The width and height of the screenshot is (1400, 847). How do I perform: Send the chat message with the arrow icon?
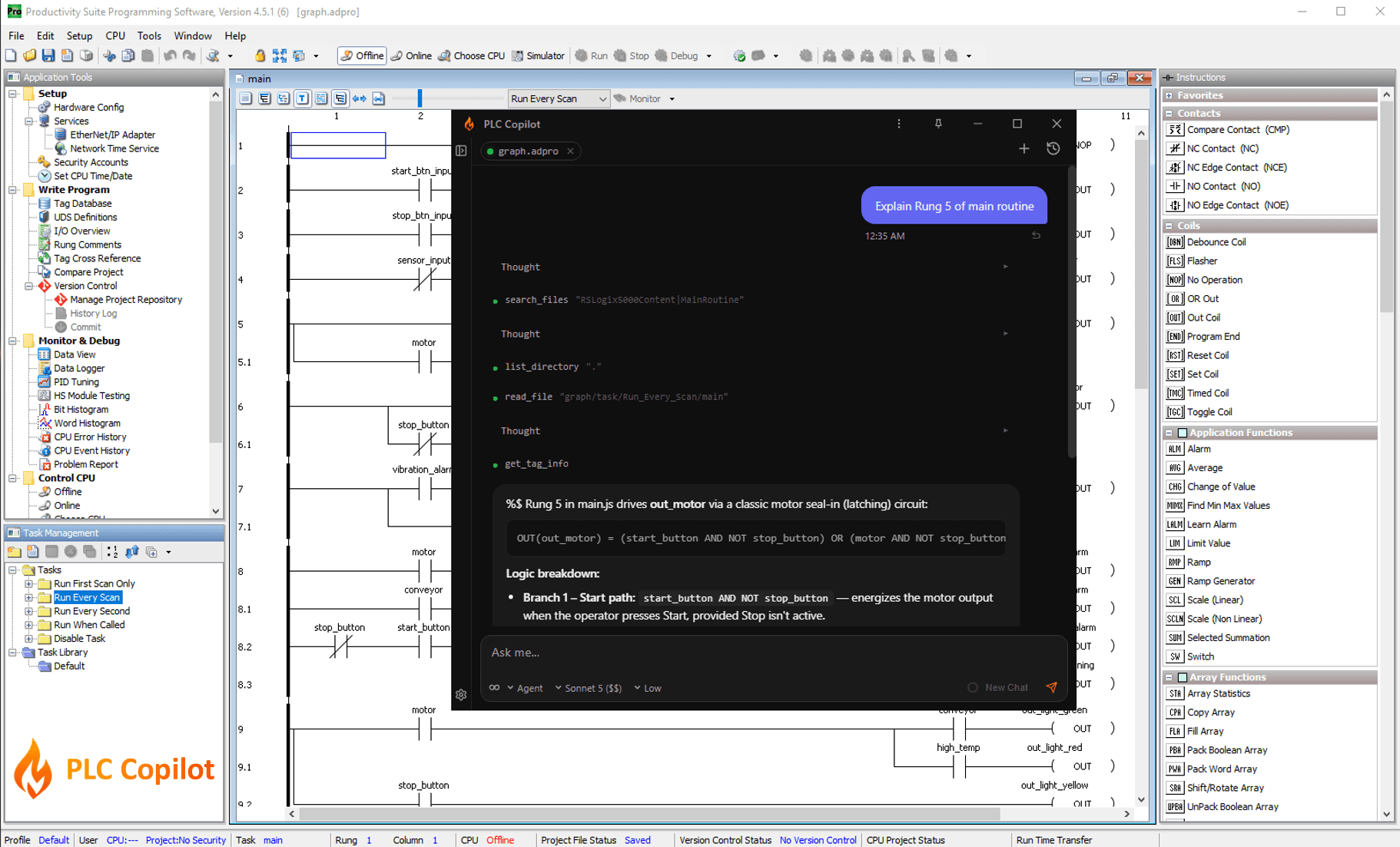click(x=1051, y=687)
